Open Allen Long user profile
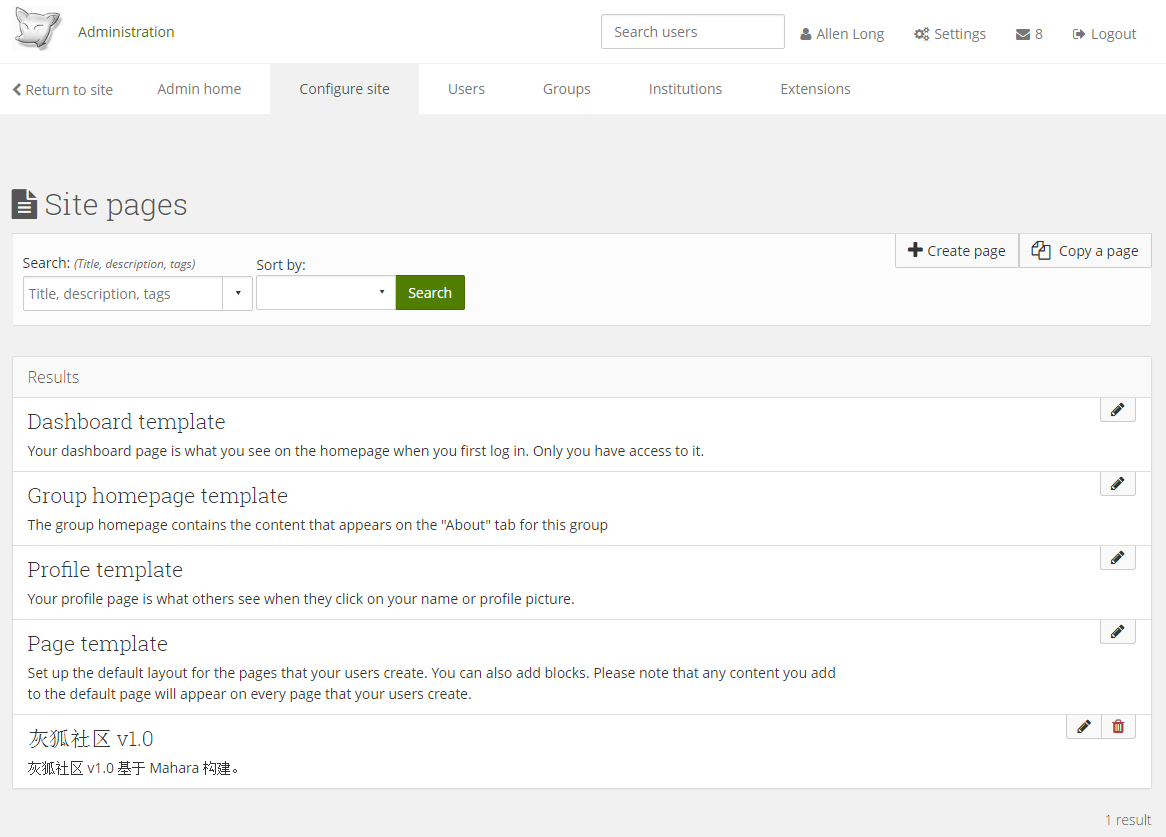 [x=842, y=34]
